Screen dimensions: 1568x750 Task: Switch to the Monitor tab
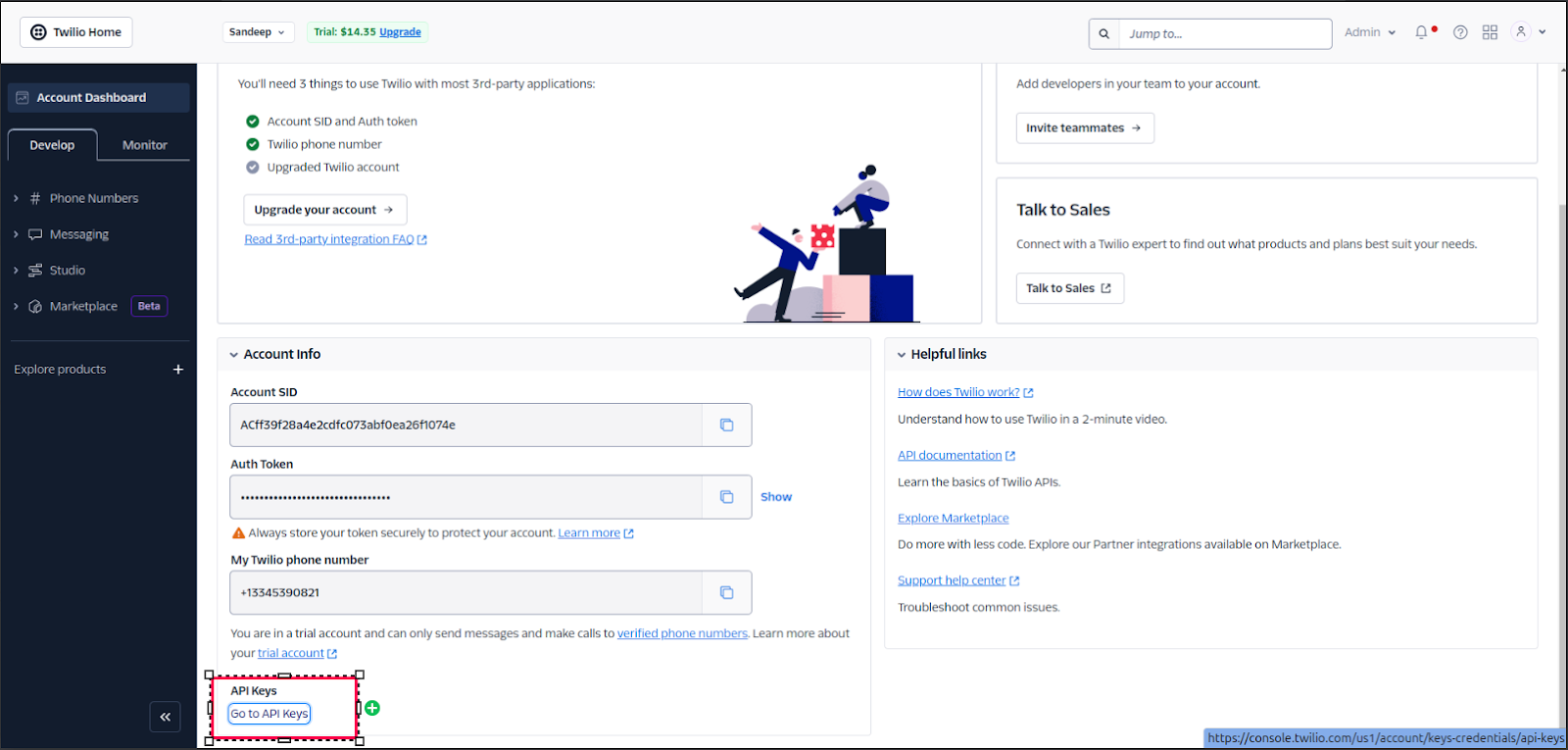point(145,145)
